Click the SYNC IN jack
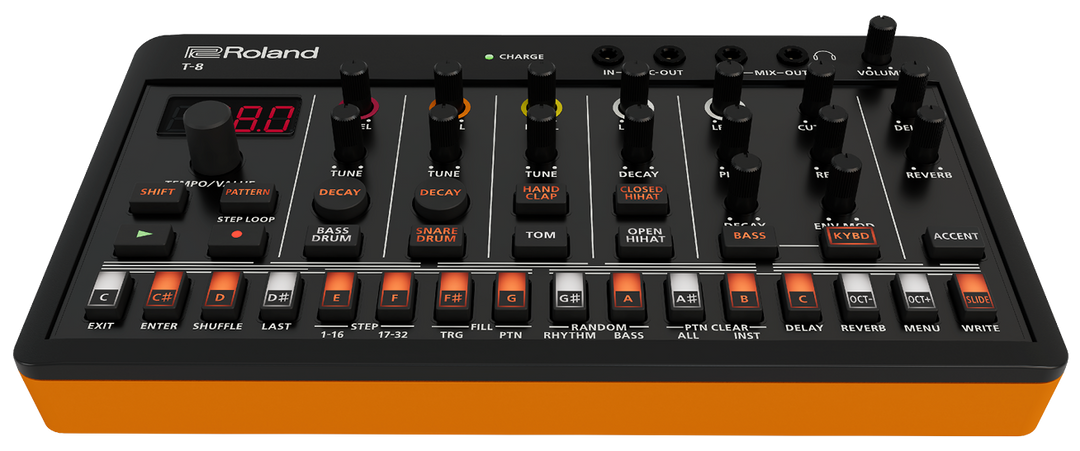Viewport: 1080px width, 451px height. [x=610, y=54]
